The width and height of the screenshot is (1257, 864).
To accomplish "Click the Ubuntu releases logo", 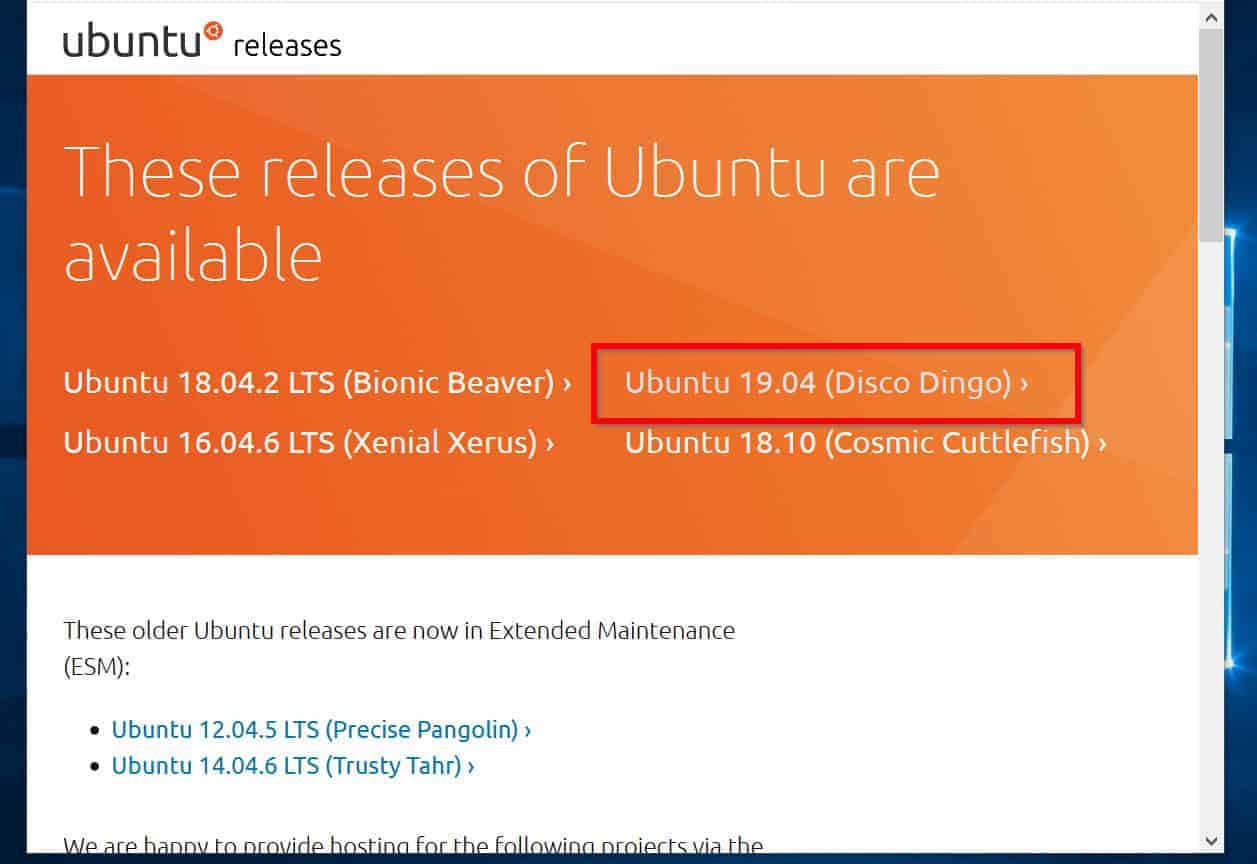I will [202, 42].
